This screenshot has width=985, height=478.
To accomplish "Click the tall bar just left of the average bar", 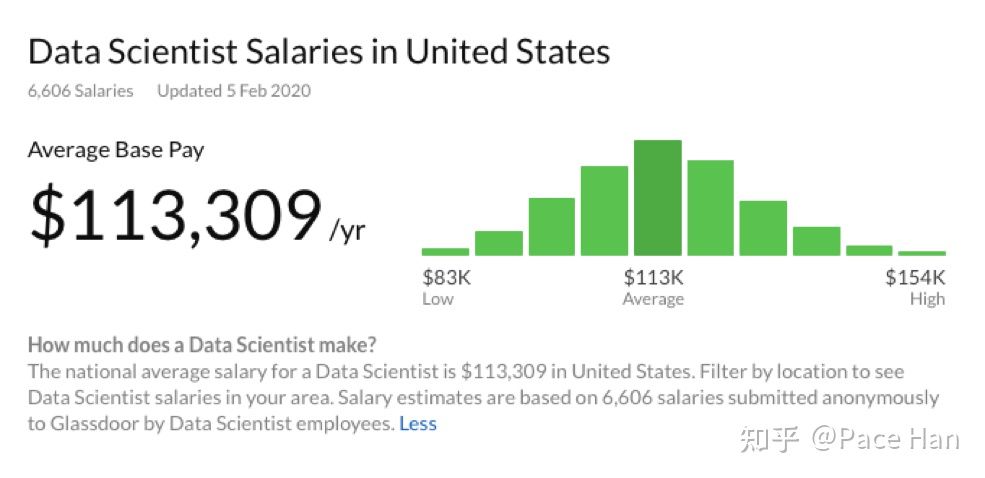I will click(604, 210).
